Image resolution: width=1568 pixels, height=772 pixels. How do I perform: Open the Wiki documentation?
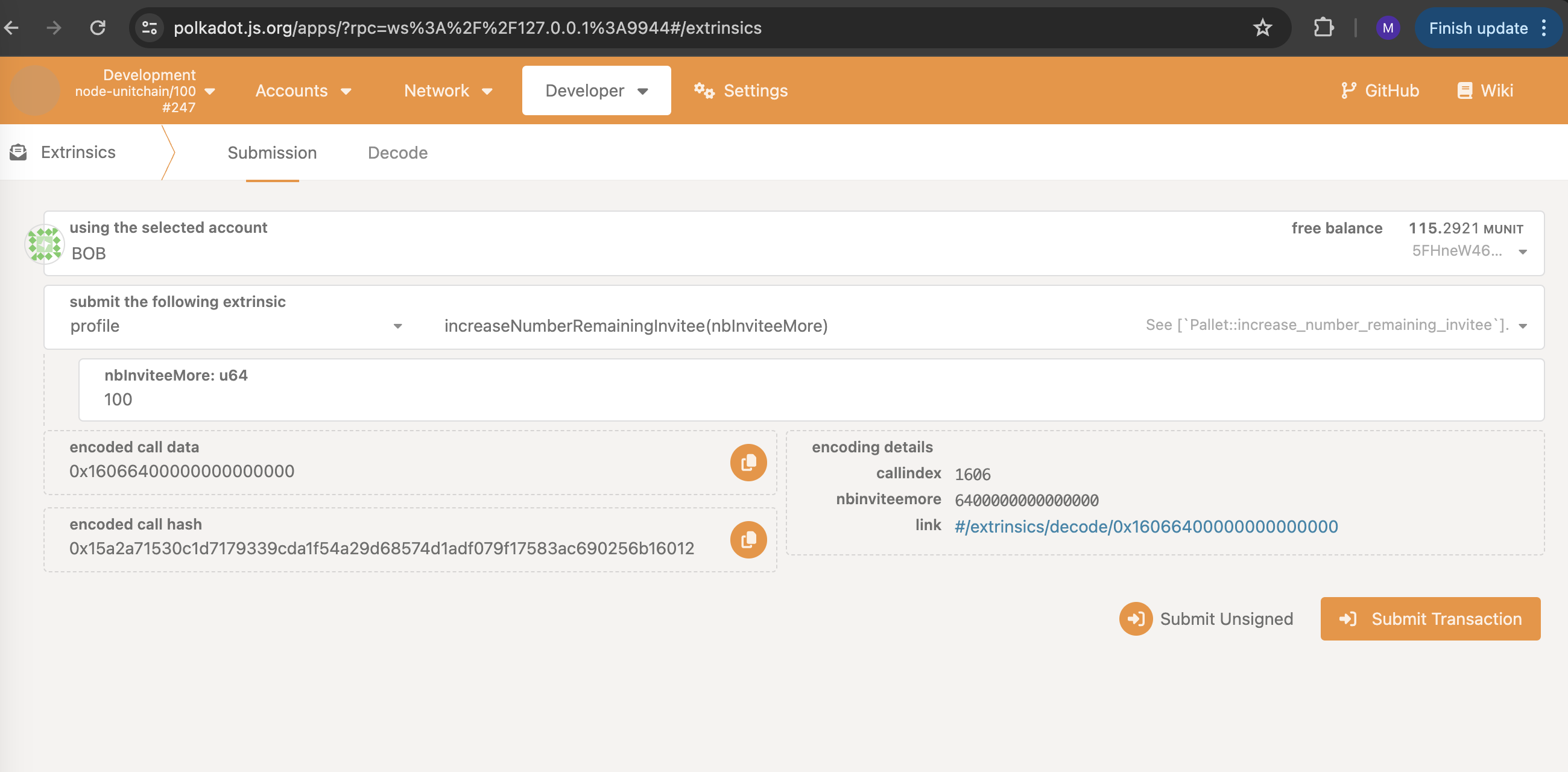click(1485, 90)
